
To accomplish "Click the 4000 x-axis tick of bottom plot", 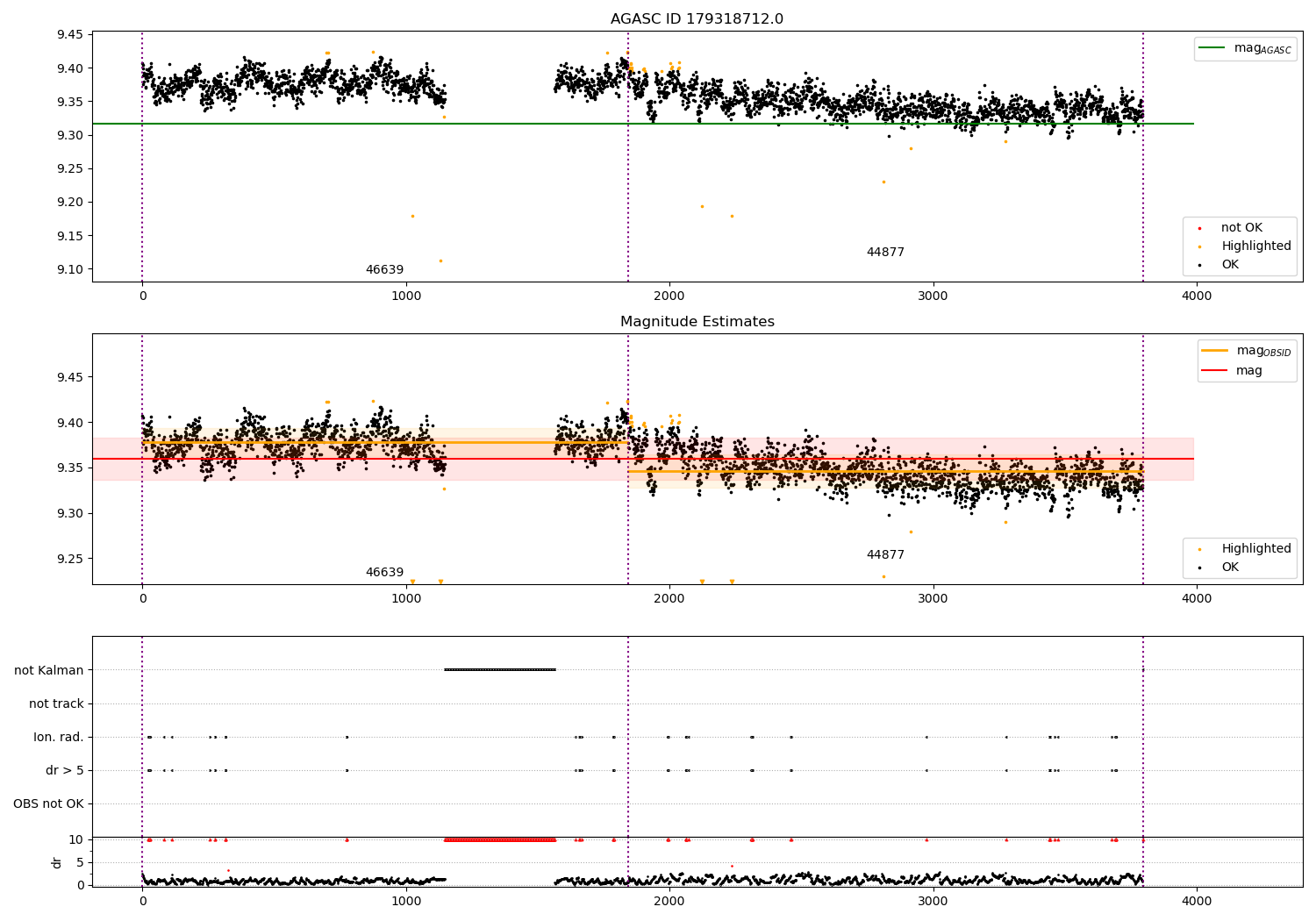I will [1197, 900].
